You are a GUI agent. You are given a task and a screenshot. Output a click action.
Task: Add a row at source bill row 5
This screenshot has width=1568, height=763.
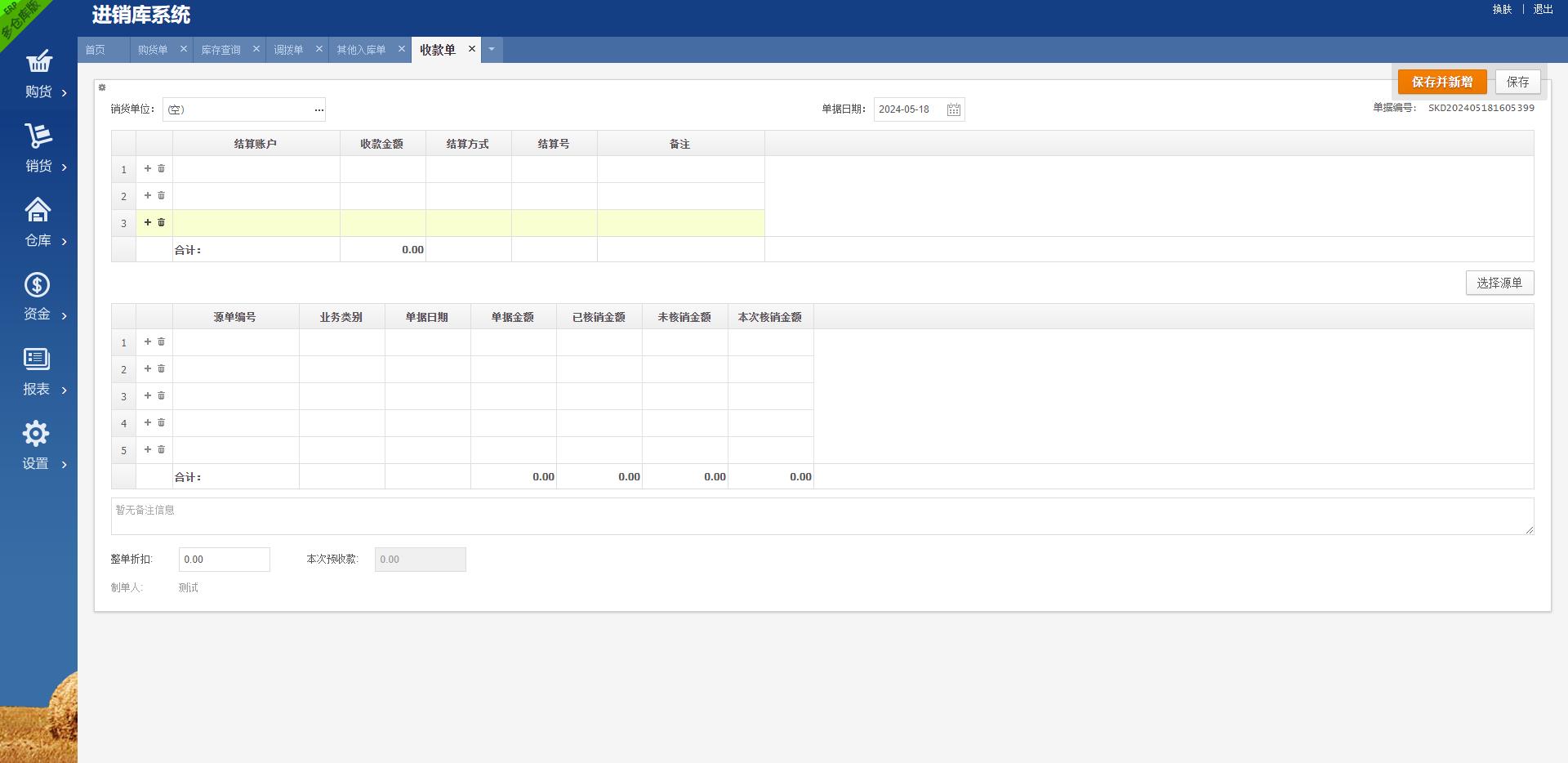tap(148, 449)
